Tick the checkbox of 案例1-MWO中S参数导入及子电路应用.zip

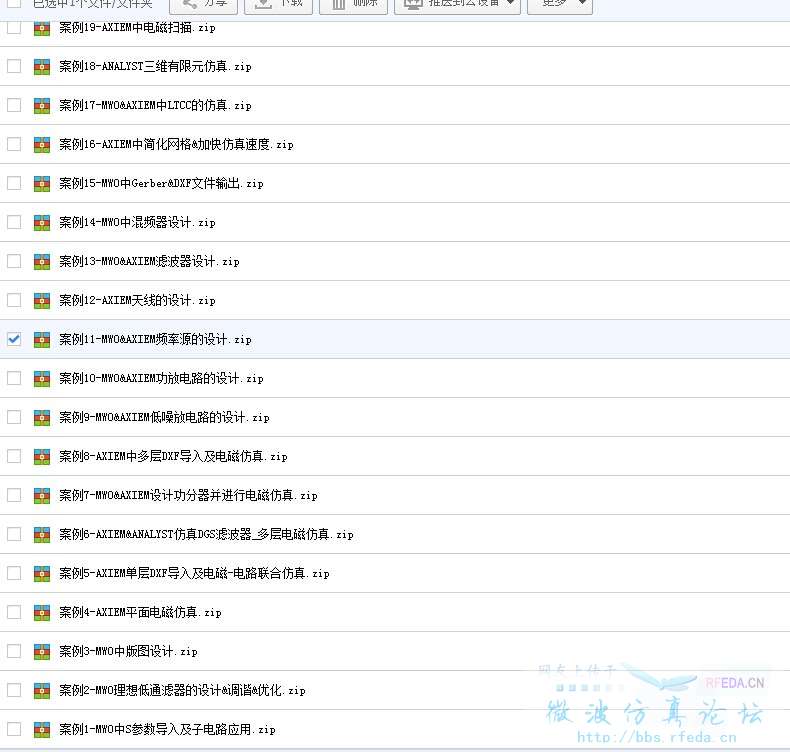[x=14, y=729]
